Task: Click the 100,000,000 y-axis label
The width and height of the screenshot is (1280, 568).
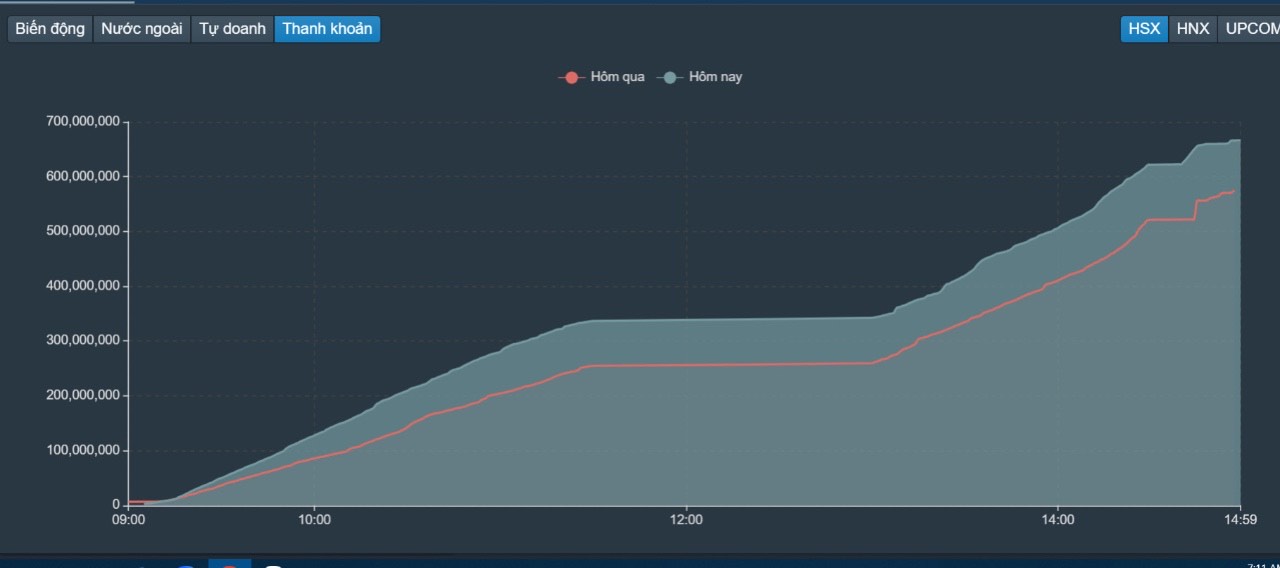Action: [x=82, y=451]
